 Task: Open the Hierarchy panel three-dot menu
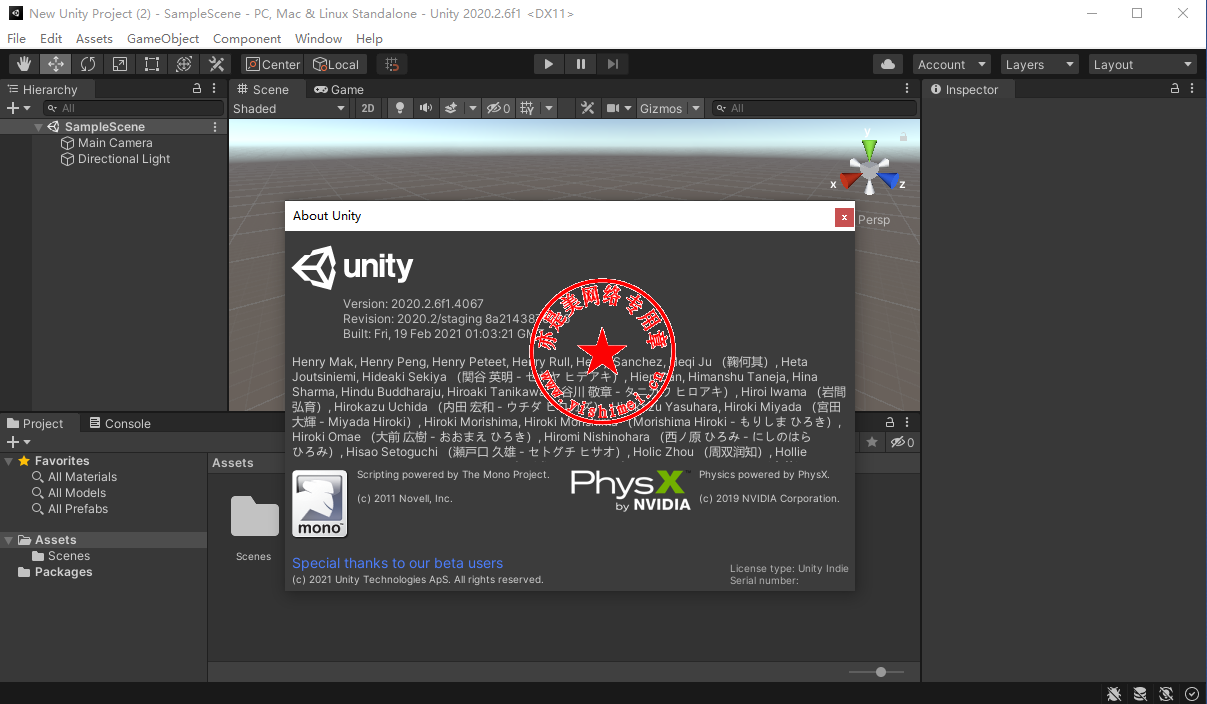point(215,89)
